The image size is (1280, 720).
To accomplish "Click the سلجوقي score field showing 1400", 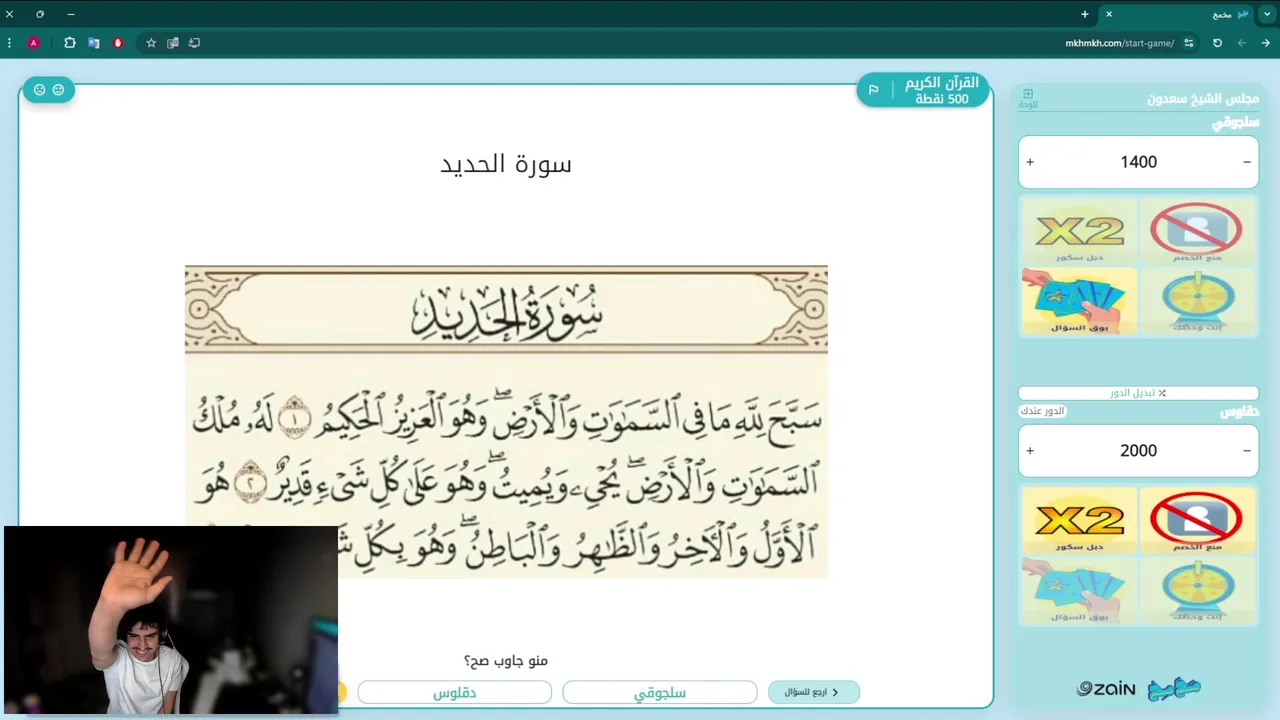I will click(x=1138, y=162).
